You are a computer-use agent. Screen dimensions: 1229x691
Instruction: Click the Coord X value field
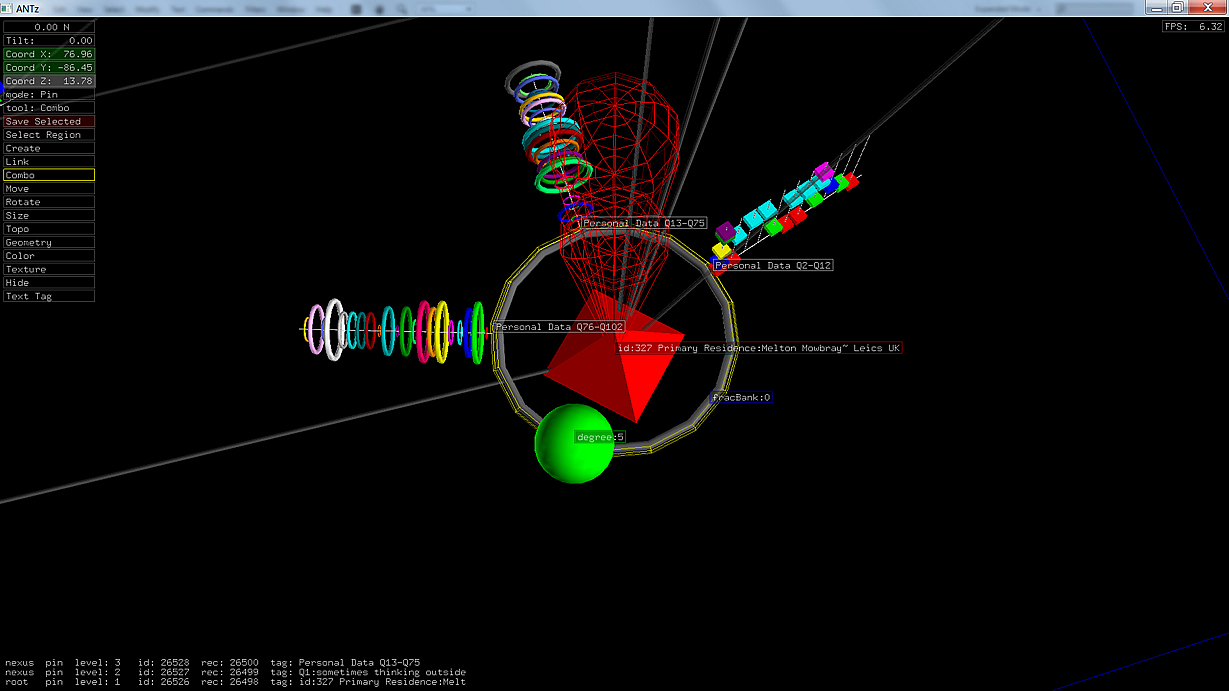(x=49, y=54)
